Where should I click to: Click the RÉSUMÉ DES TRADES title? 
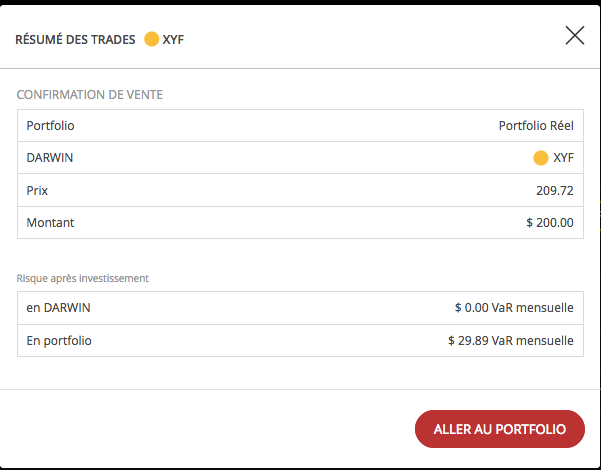point(75,39)
